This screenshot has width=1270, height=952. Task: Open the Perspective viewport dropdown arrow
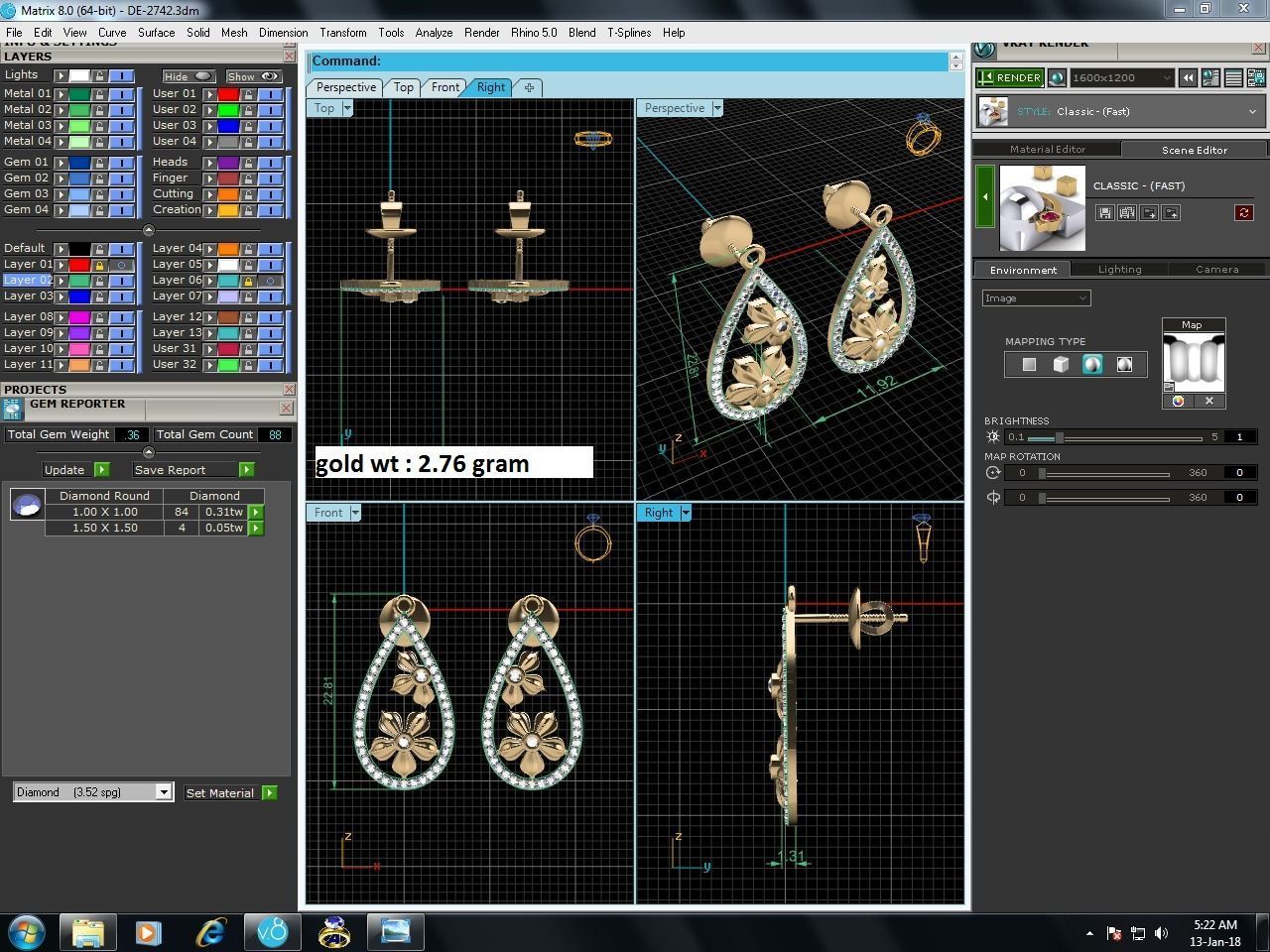coord(717,108)
